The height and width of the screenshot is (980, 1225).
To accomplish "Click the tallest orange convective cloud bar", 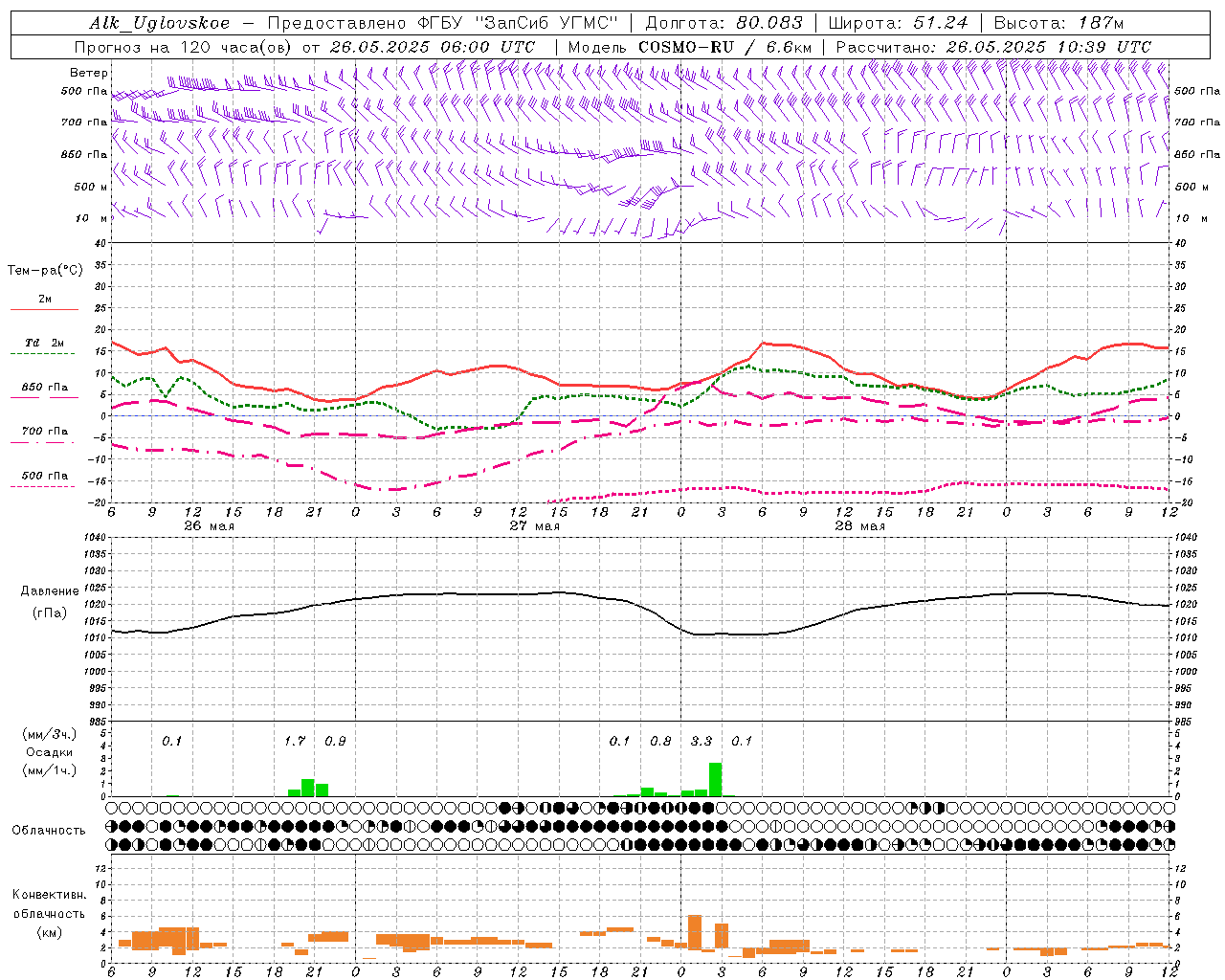I will tap(695, 932).
